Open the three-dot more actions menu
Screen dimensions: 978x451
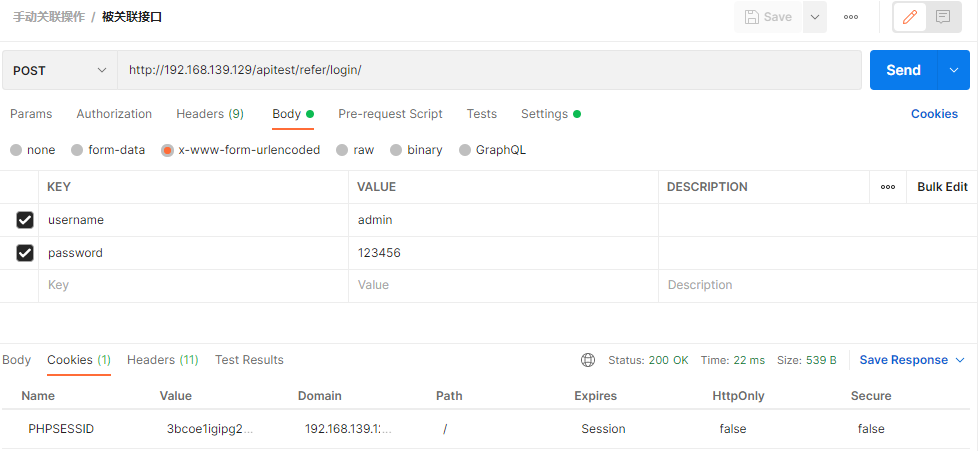[x=851, y=17]
